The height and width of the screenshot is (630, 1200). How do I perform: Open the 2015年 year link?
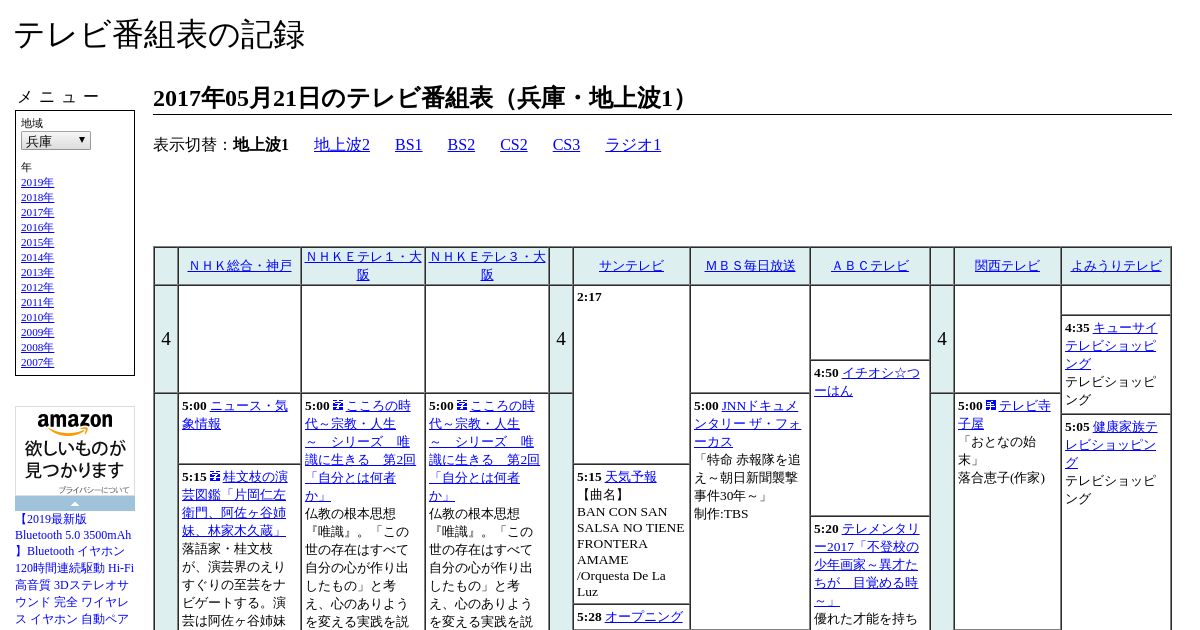37,243
